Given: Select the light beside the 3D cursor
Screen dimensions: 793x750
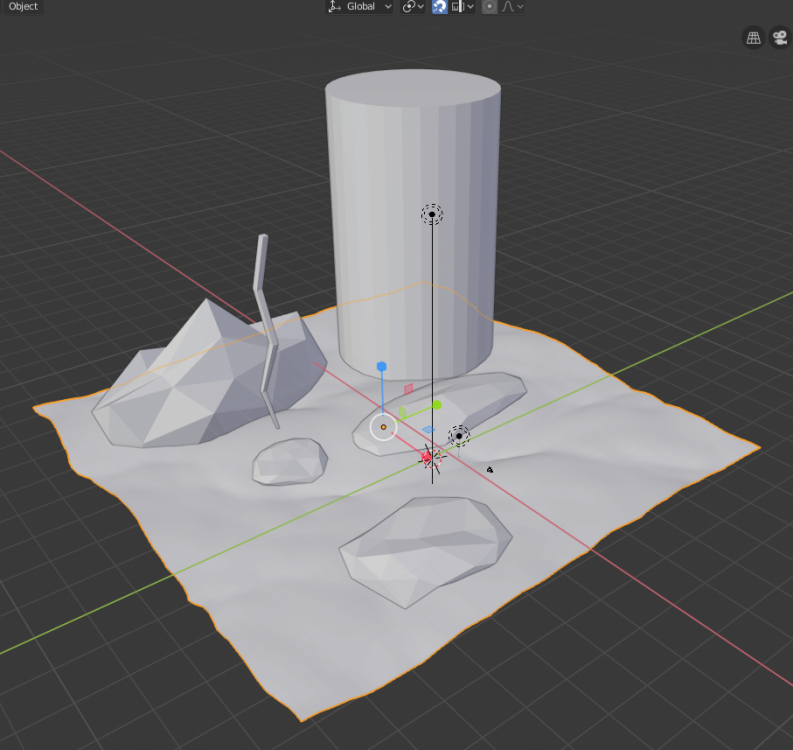Looking at the screenshot, I should (x=458, y=435).
